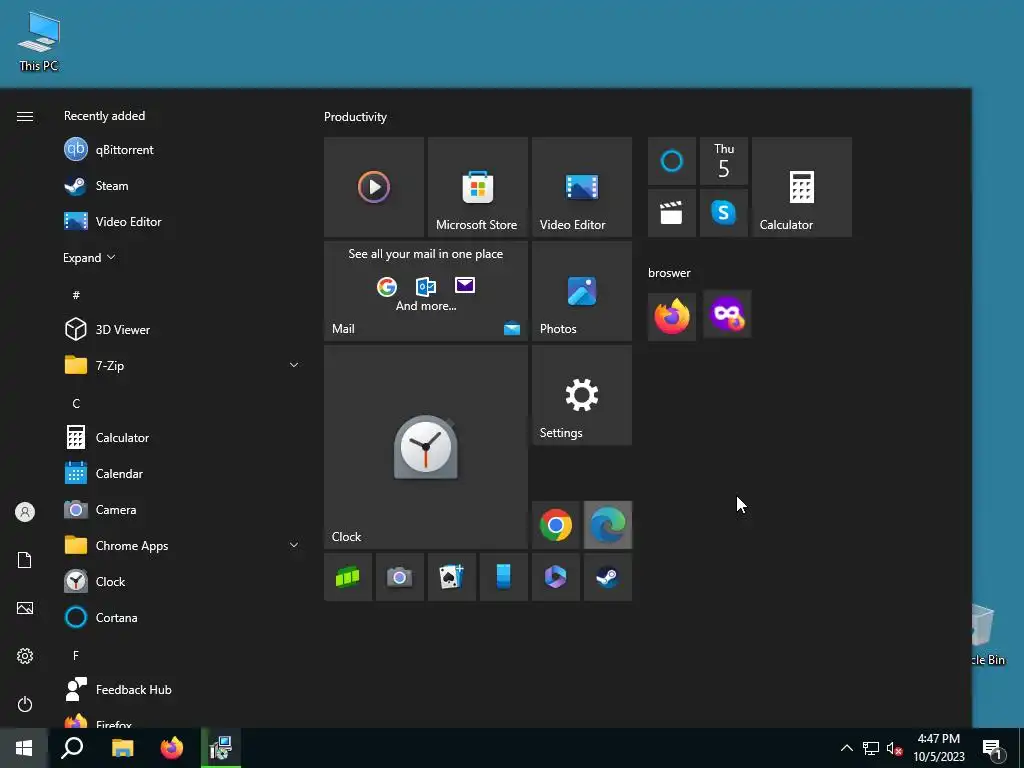Open the Cortana circle tile
Screen dimensions: 1024x768
click(x=671, y=161)
